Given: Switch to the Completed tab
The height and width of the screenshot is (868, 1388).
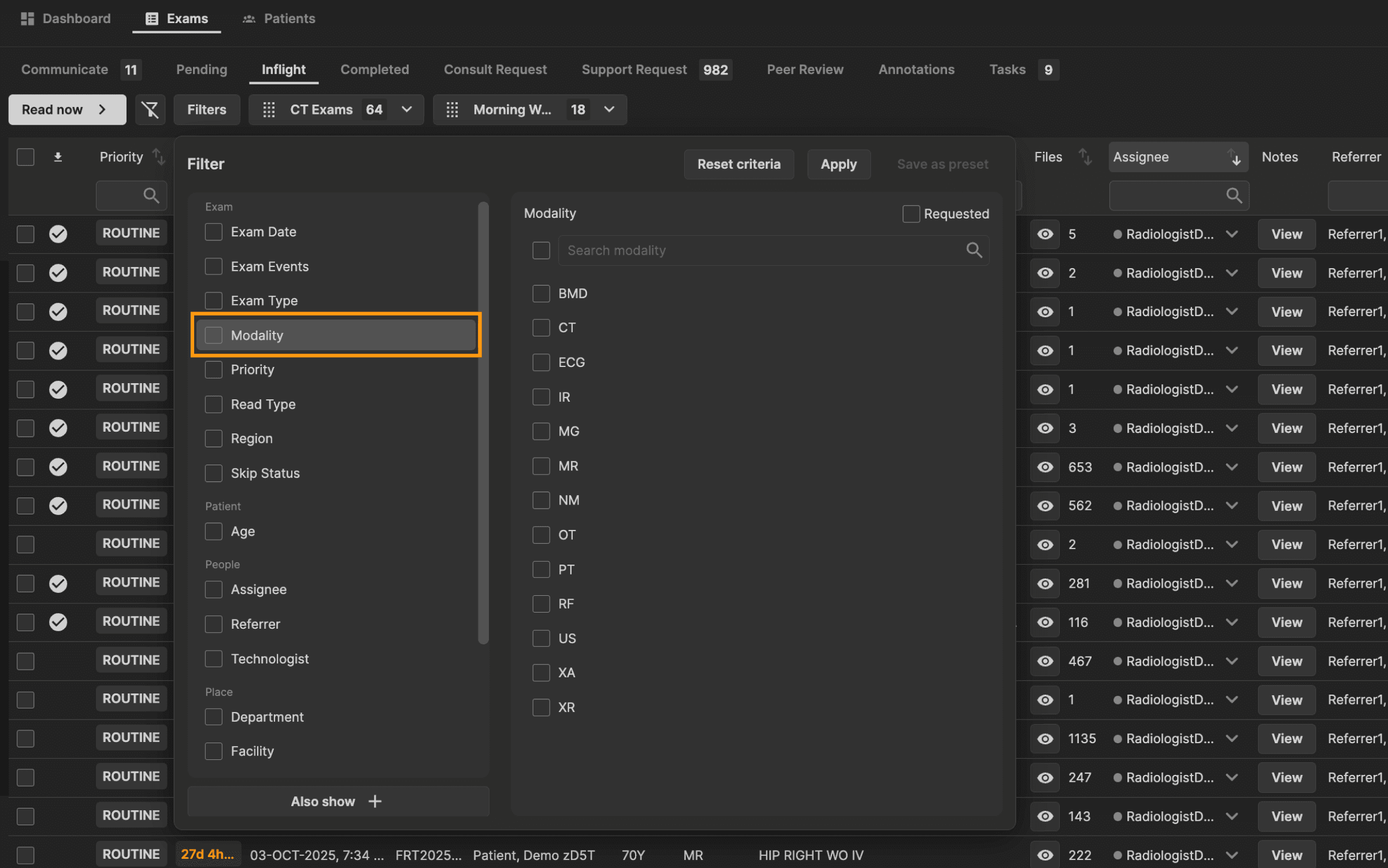Looking at the screenshot, I should click(x=374, y=69).
